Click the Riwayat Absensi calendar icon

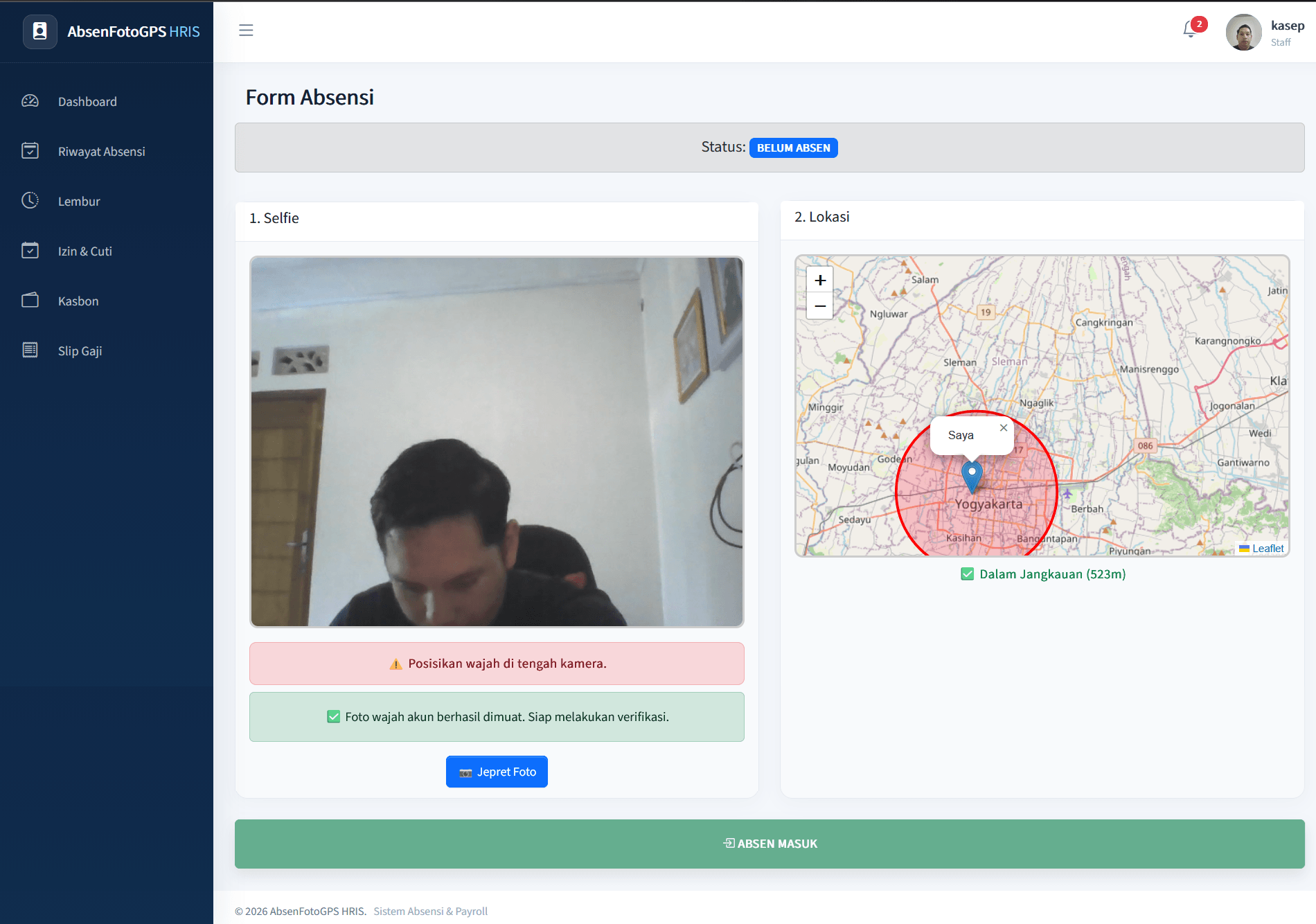[x=30, y=151]
